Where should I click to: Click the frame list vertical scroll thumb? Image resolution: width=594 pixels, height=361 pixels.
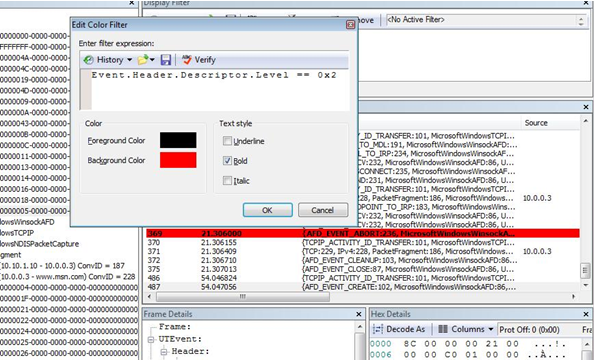click(x=586, y=270)
